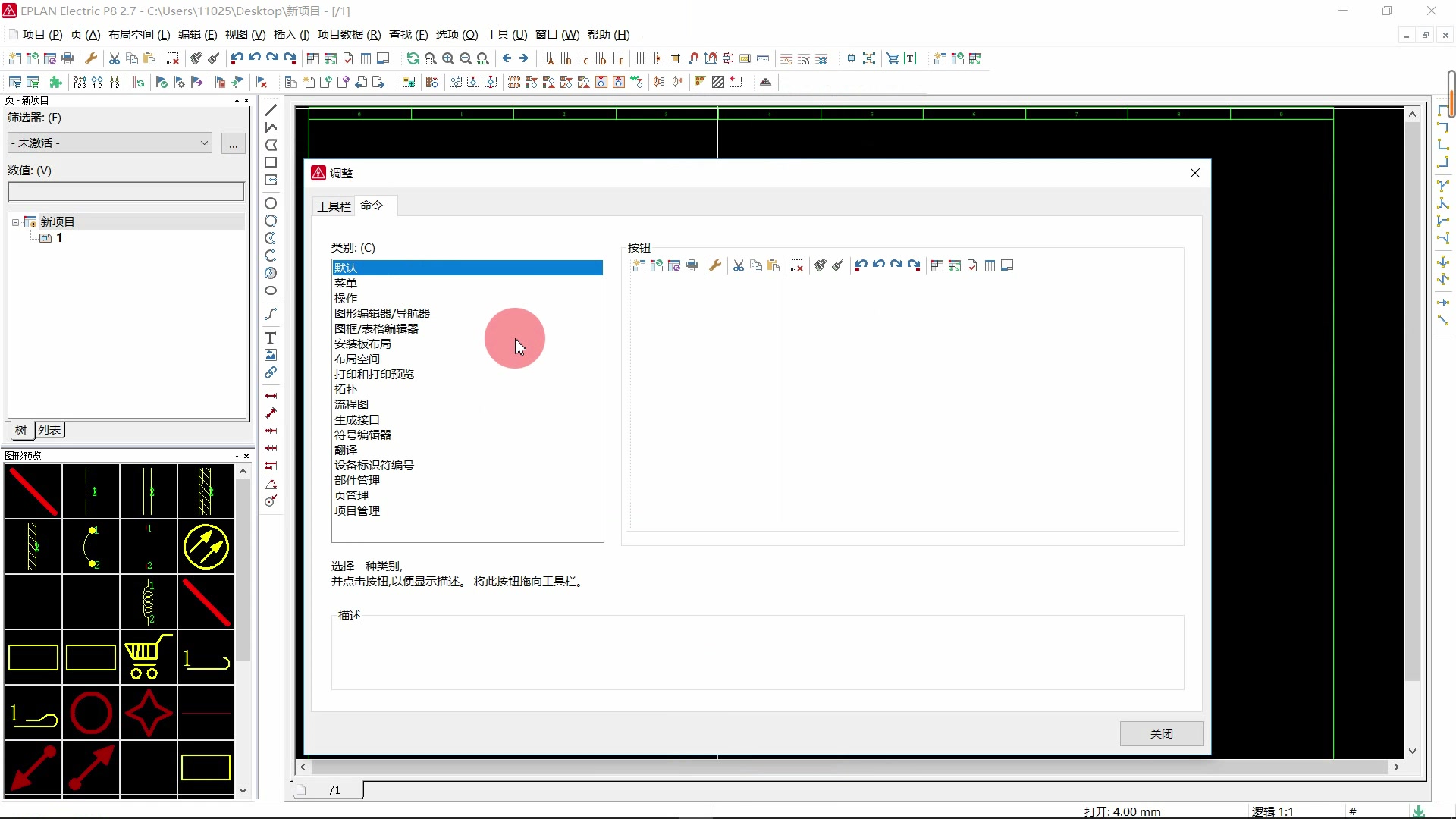Screen dimensions: 1456x819
Task: Select the Line drawing tool
Action: pos(271,110)
